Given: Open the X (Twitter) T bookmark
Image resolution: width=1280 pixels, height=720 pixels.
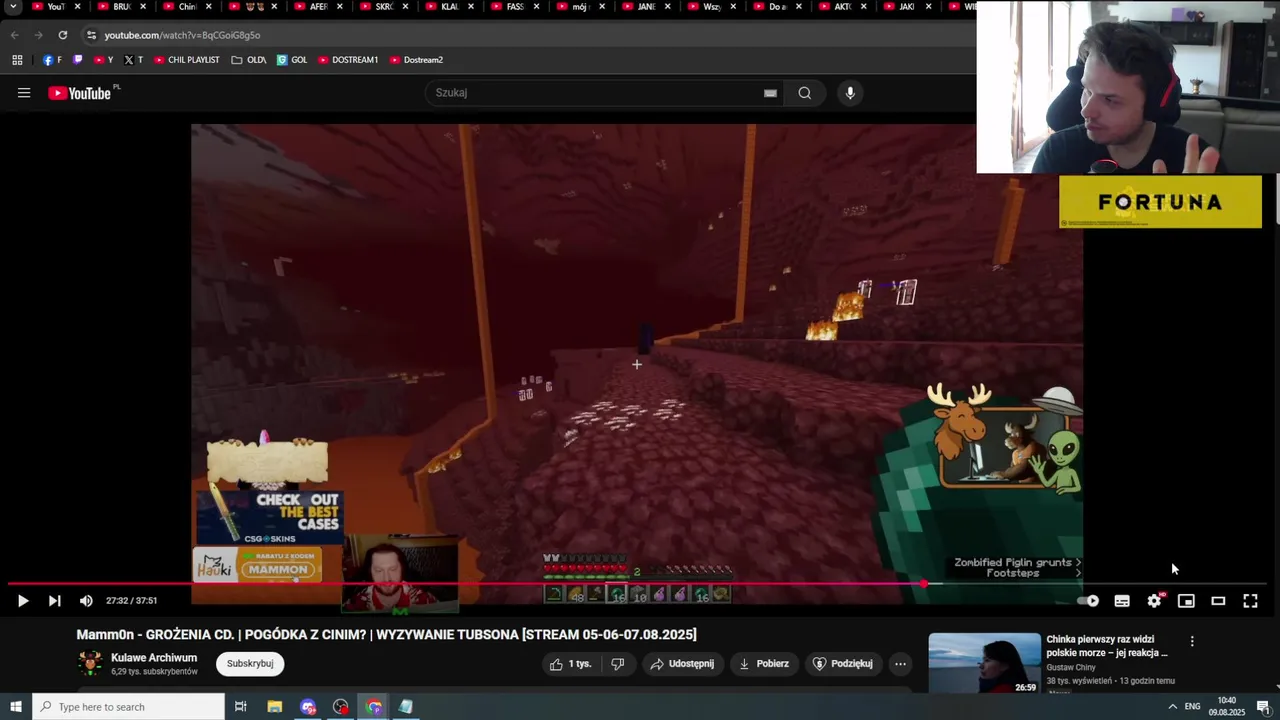Looking at the screenshot, I should click(x=133, y=60).
